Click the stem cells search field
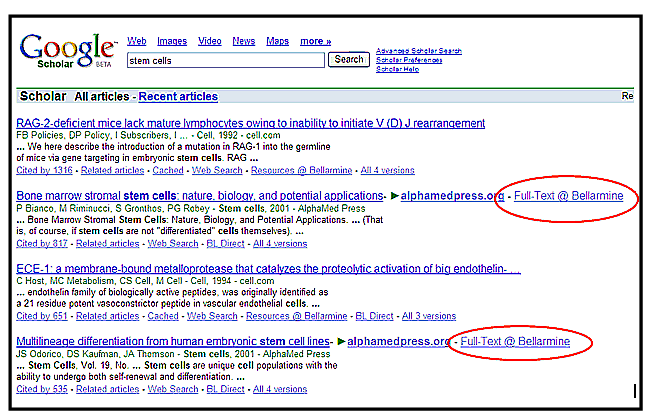Screen dimensions: 647x418 click(226, 60)
